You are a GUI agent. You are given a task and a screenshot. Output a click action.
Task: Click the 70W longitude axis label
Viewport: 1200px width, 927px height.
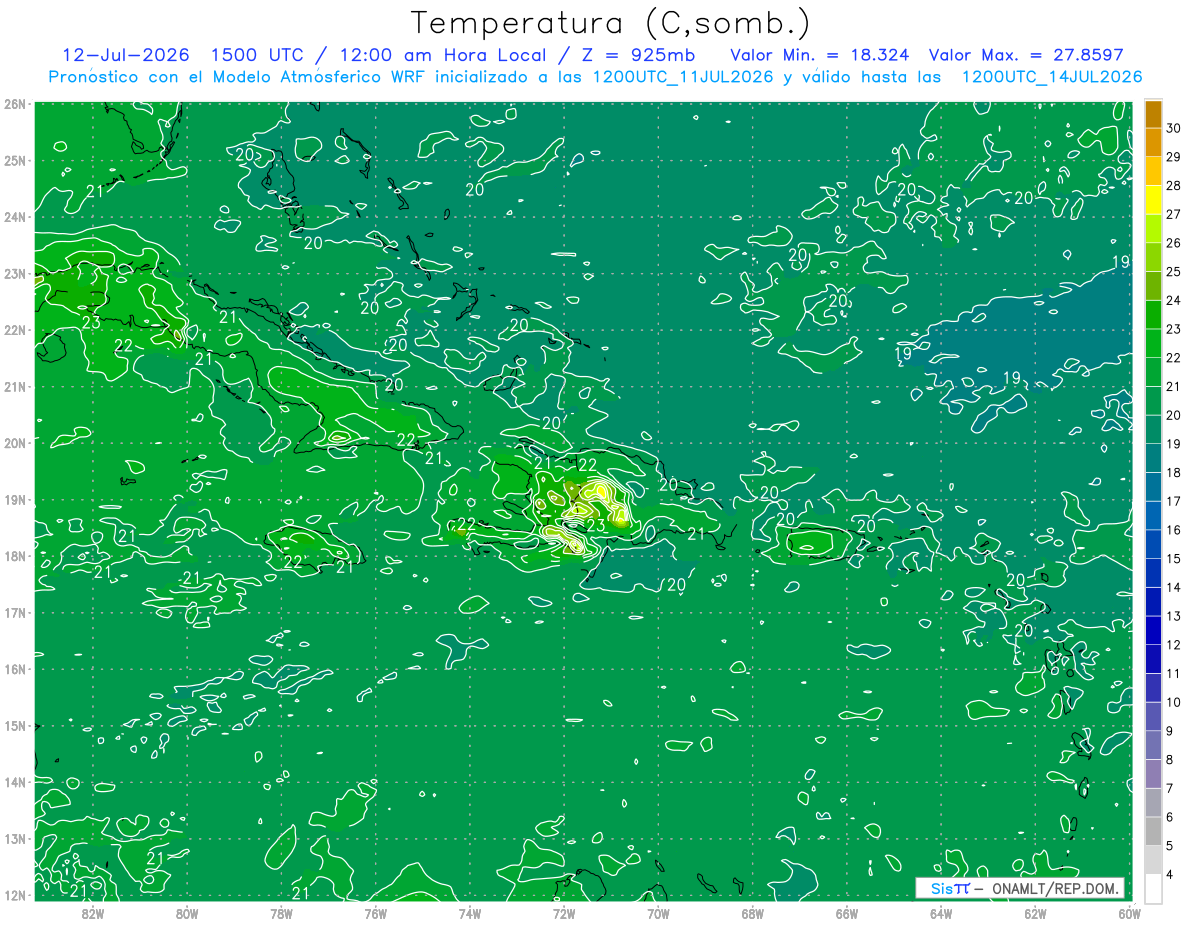(658, 914)
